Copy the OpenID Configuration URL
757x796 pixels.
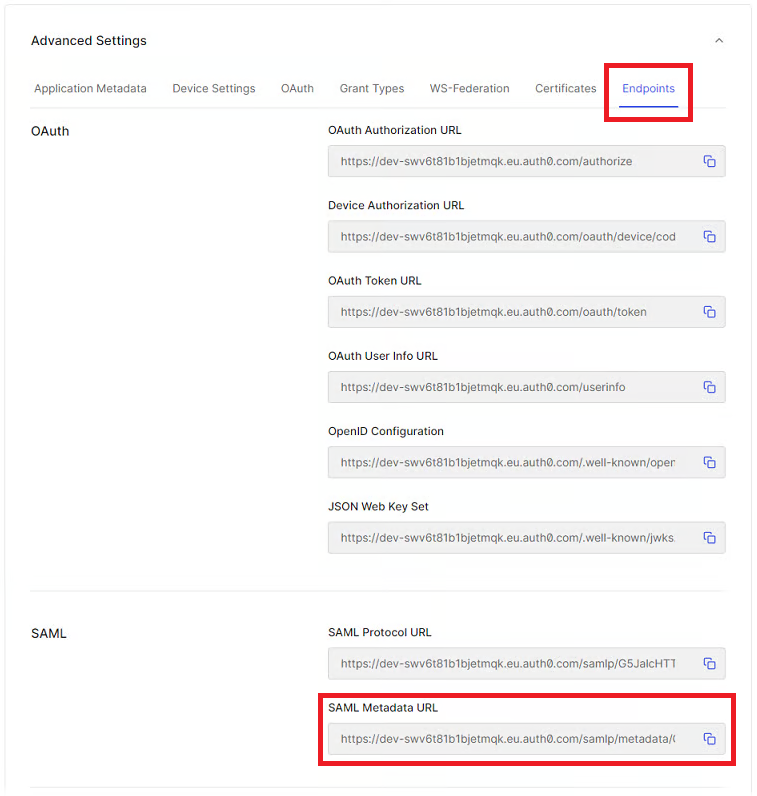point(709,462)
